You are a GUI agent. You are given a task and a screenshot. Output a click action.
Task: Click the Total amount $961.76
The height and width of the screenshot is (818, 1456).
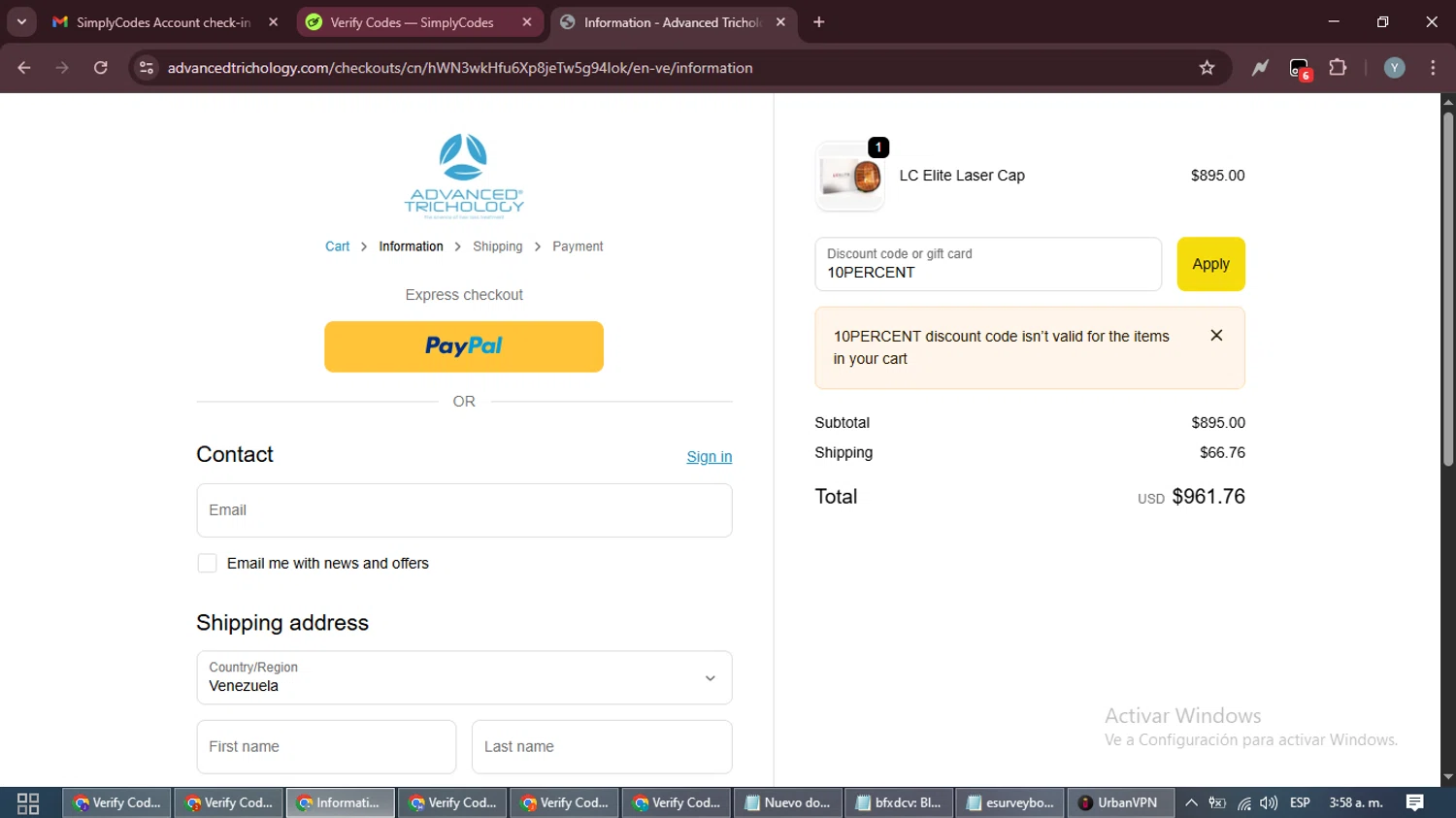click(1208, 497)
